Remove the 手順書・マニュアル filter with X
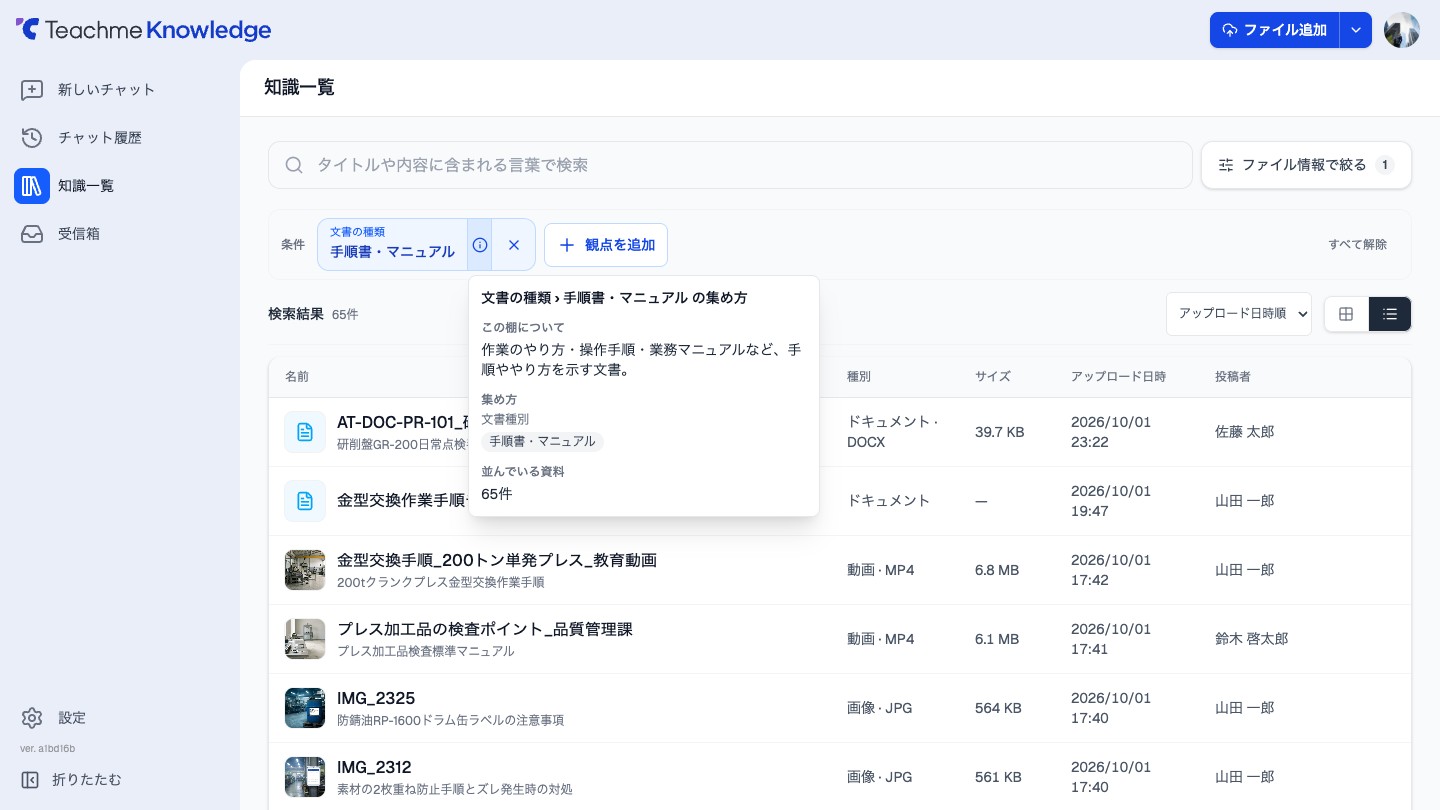The width and height of the screenshot is (1440, 810). 514,245
